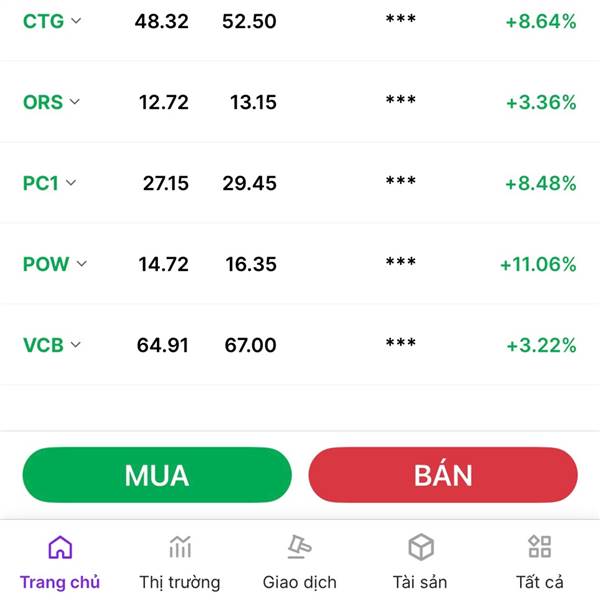Reveal hidden value in CTG row

(401, 19)
